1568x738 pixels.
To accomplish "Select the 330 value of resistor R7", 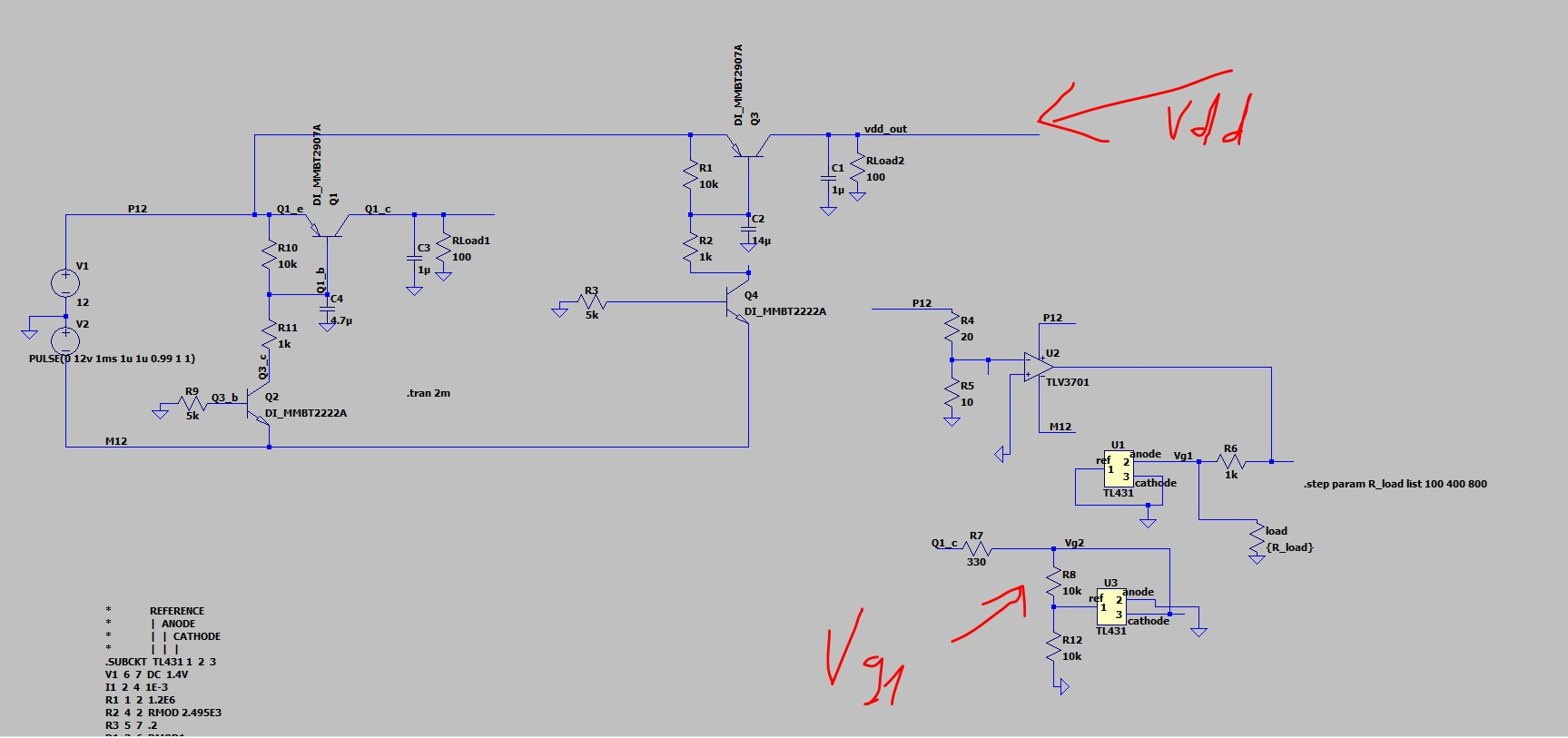I will pos(976,562).
